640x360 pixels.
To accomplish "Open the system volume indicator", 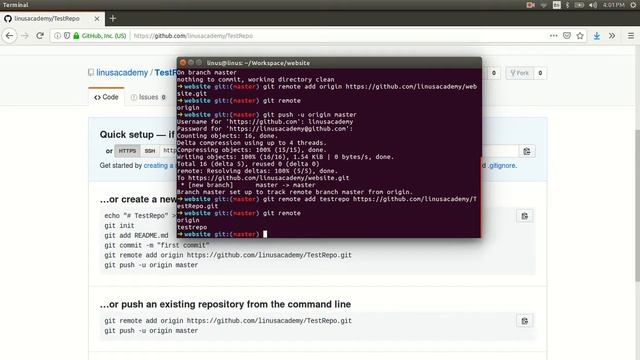I will [593, 5].
